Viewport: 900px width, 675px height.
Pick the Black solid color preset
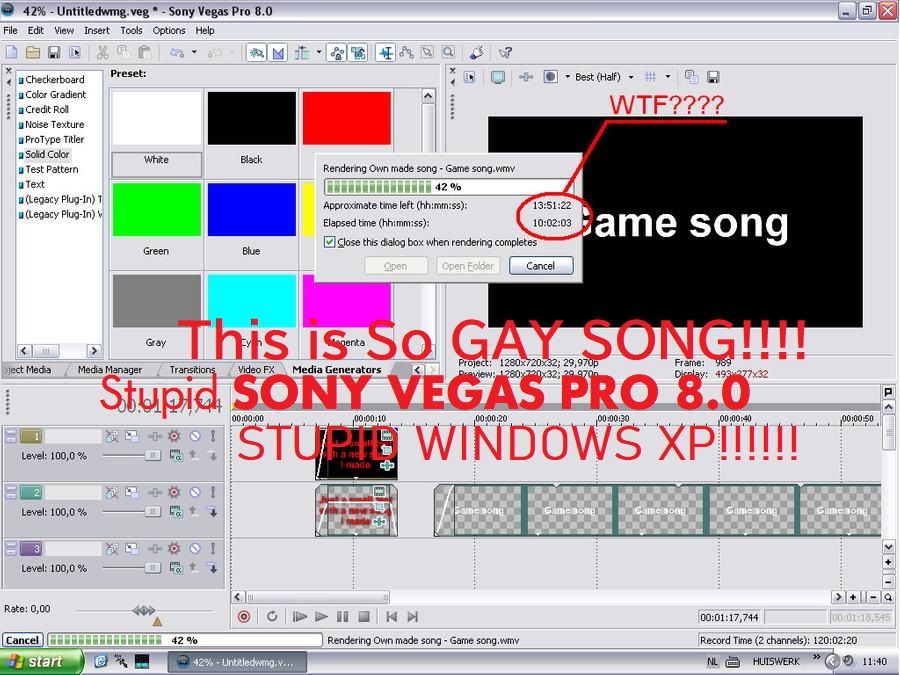click(252, 118)
